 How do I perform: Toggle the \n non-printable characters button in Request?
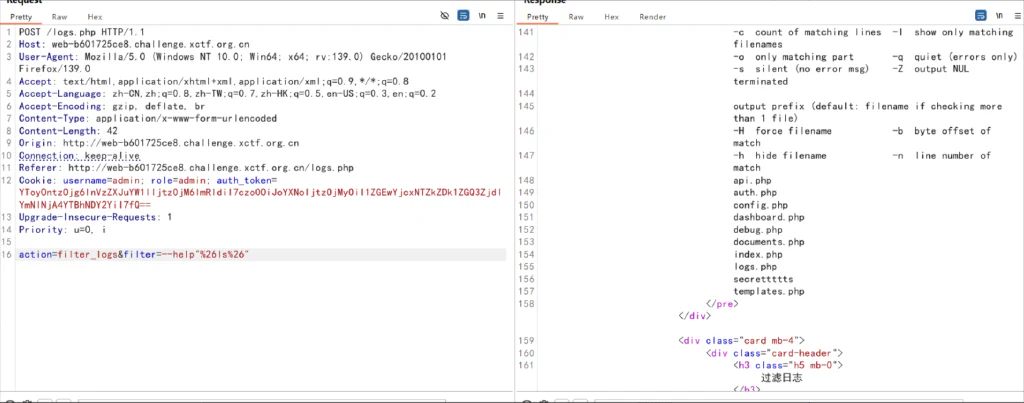point(482,16)
